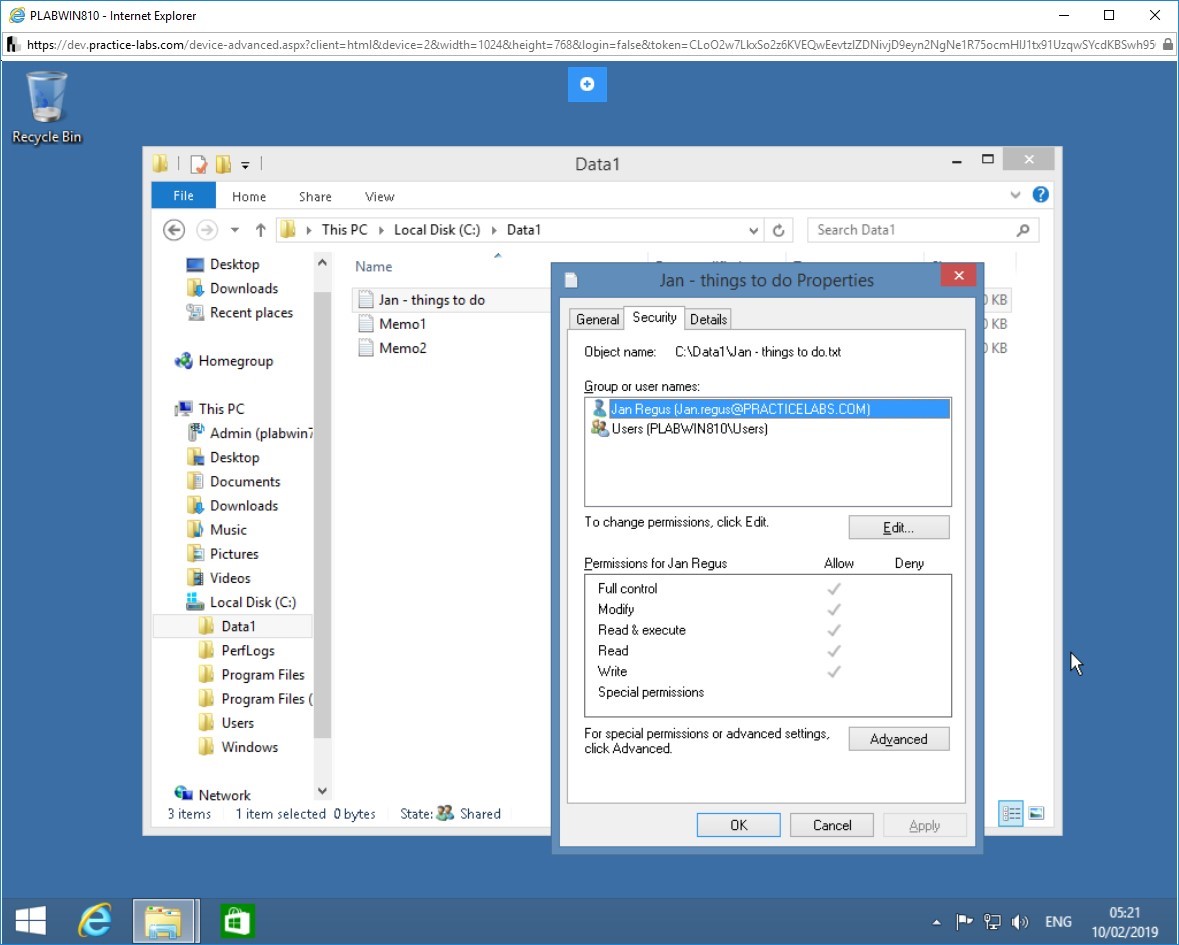This screenshot has height=945, width=1179.
Task: Go back with the Back arrow
Action: coord(174,230)
